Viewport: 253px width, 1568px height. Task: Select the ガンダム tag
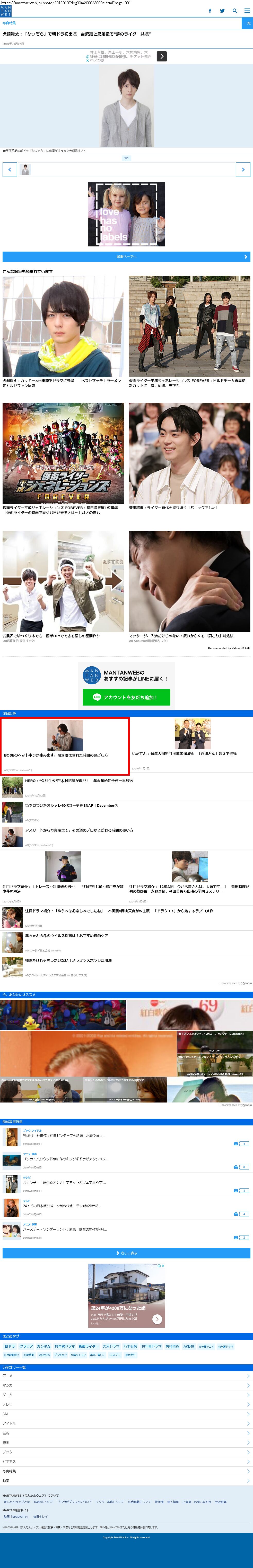(44, 1346)
